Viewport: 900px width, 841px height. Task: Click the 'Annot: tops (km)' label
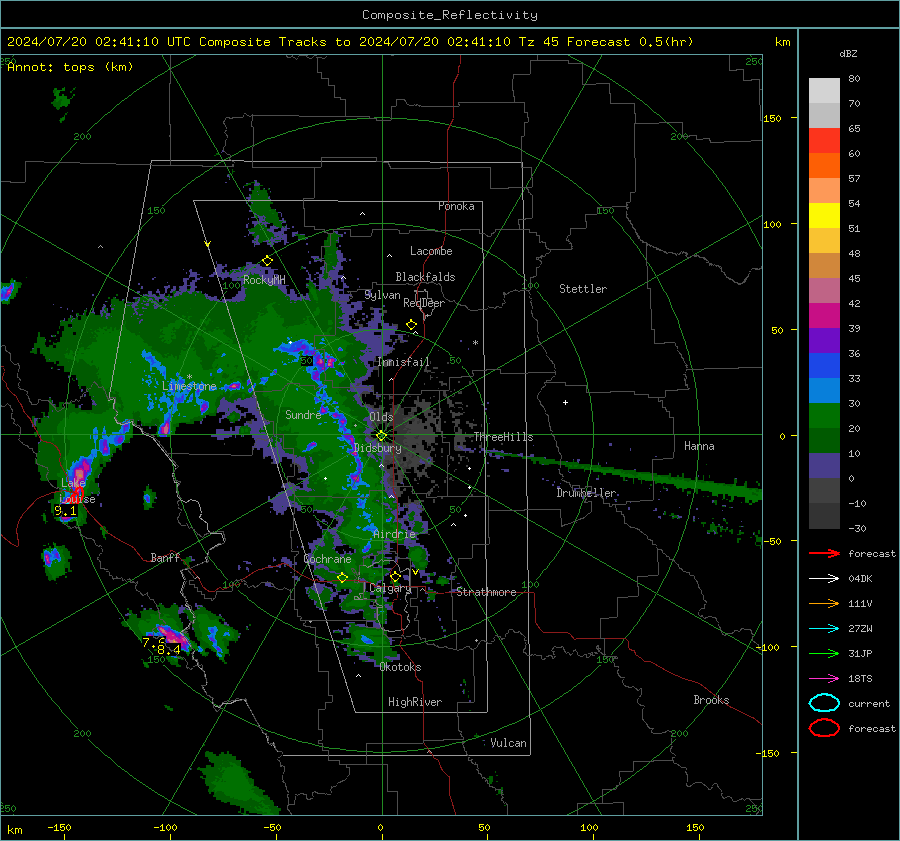tap(70, 67)
